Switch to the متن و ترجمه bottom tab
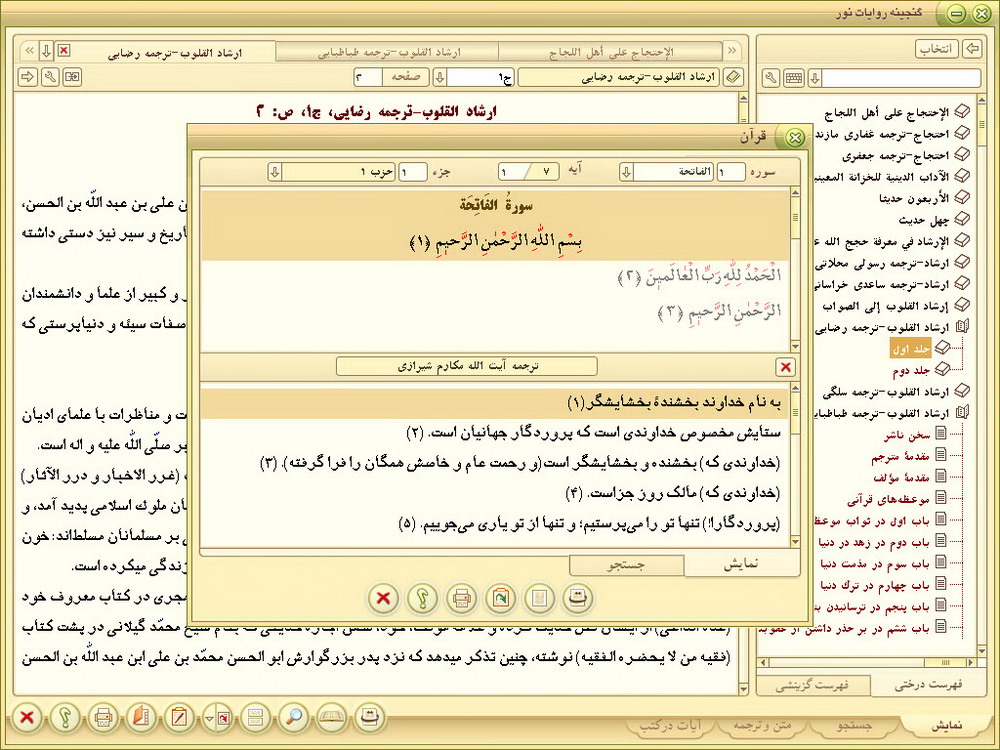The image size is (1000, 750). (762, 726)
